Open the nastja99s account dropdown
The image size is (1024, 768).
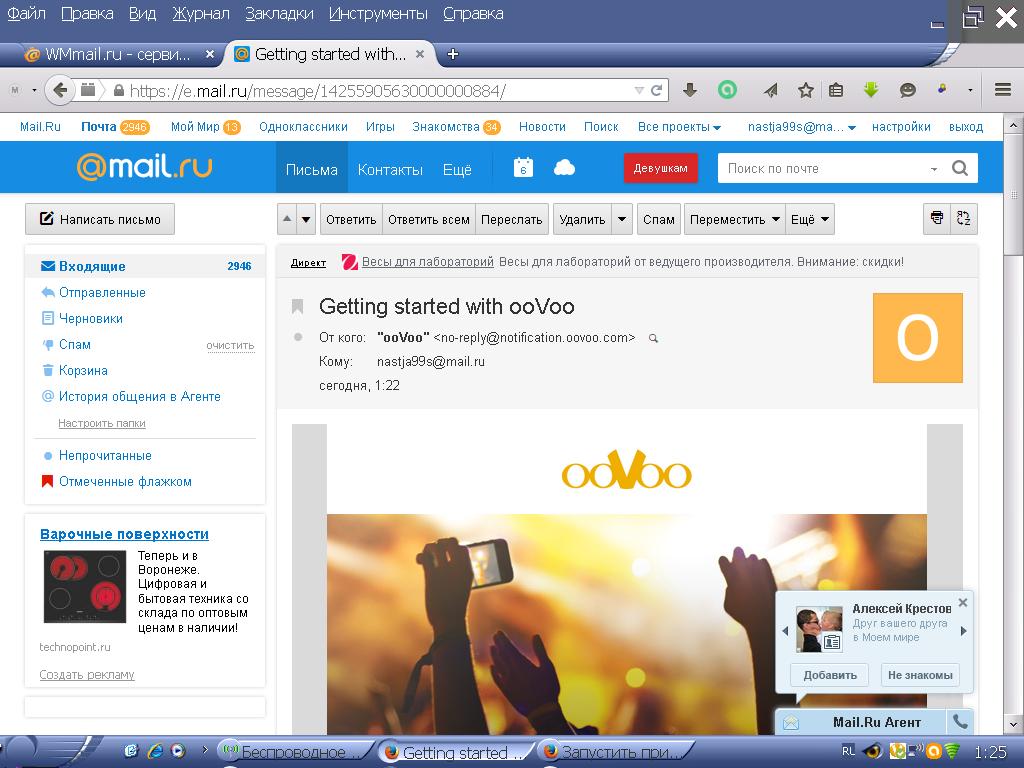pos(801,127)
